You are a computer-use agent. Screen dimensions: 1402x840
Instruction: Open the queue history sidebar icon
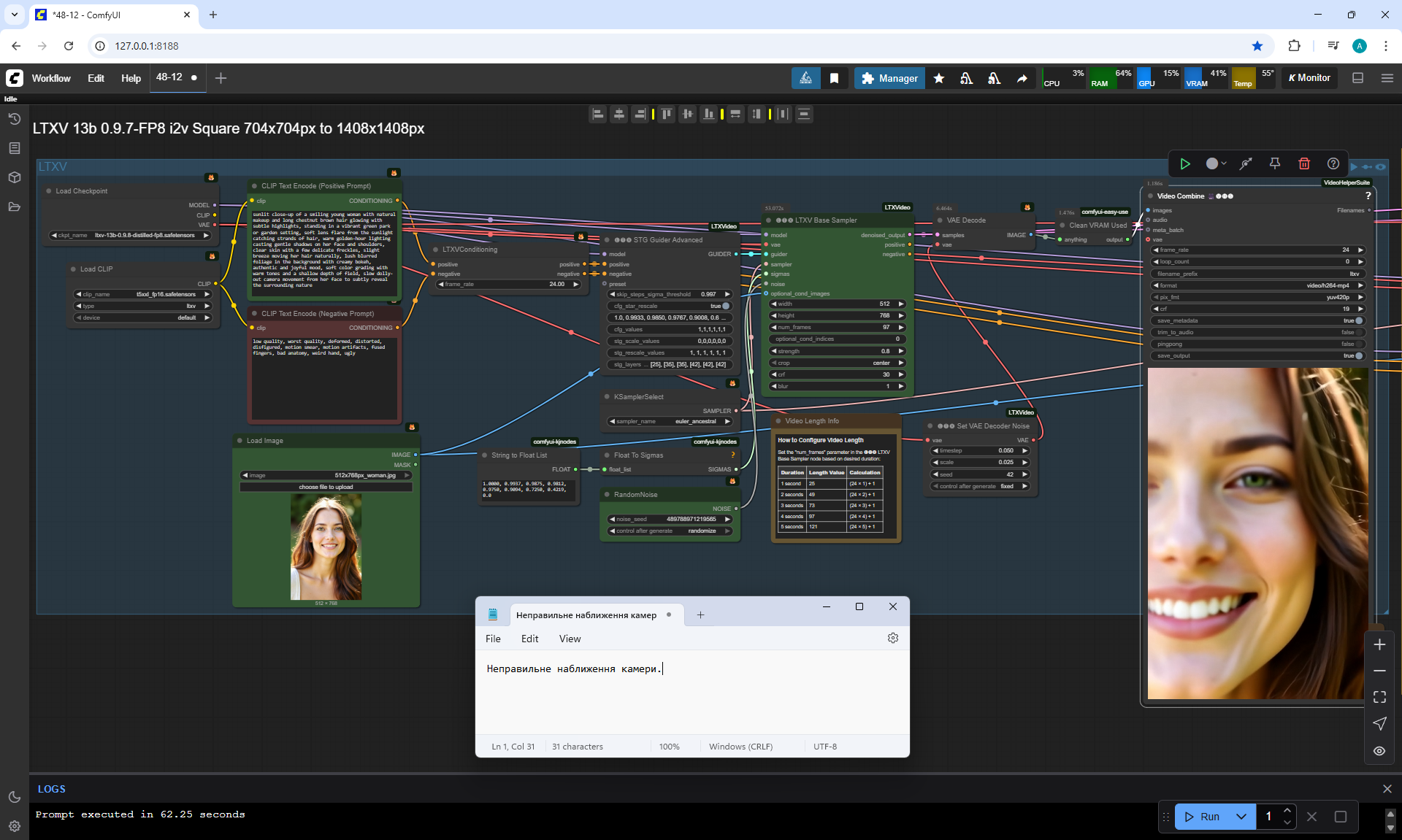[x=14, y=119]
